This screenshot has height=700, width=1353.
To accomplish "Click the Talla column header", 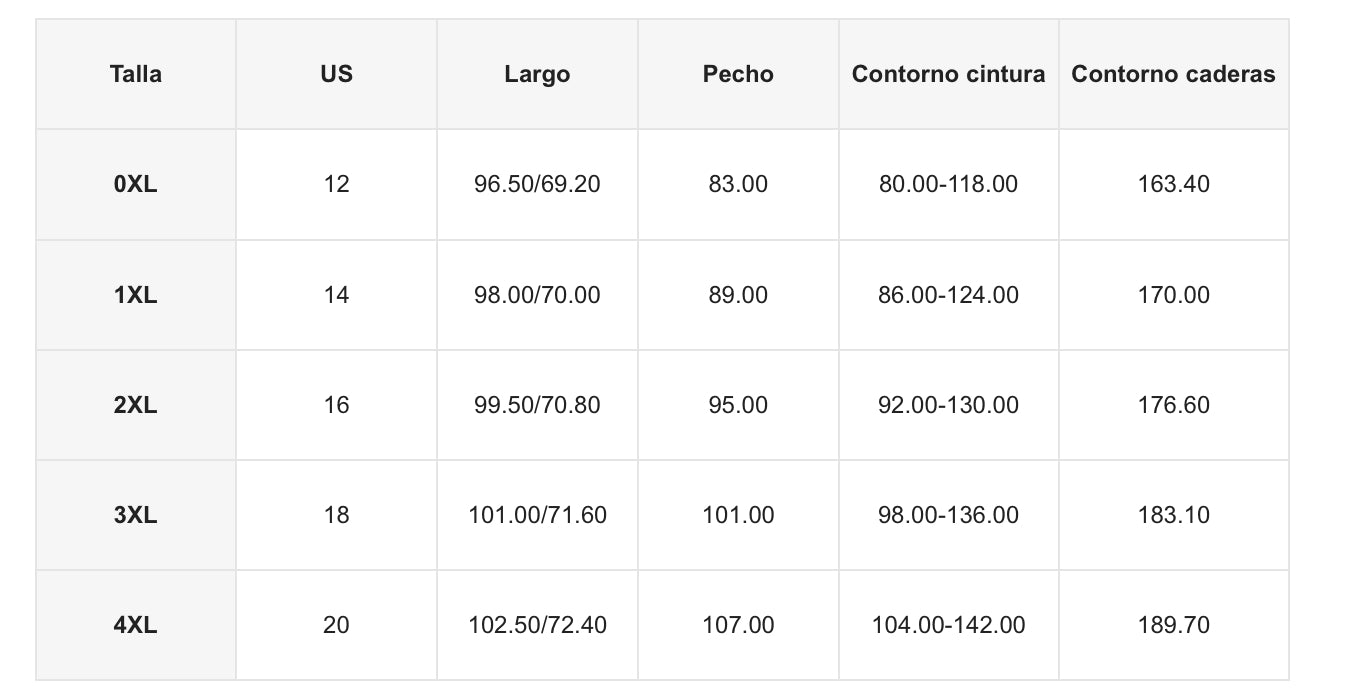I will (x=136, y=74).
